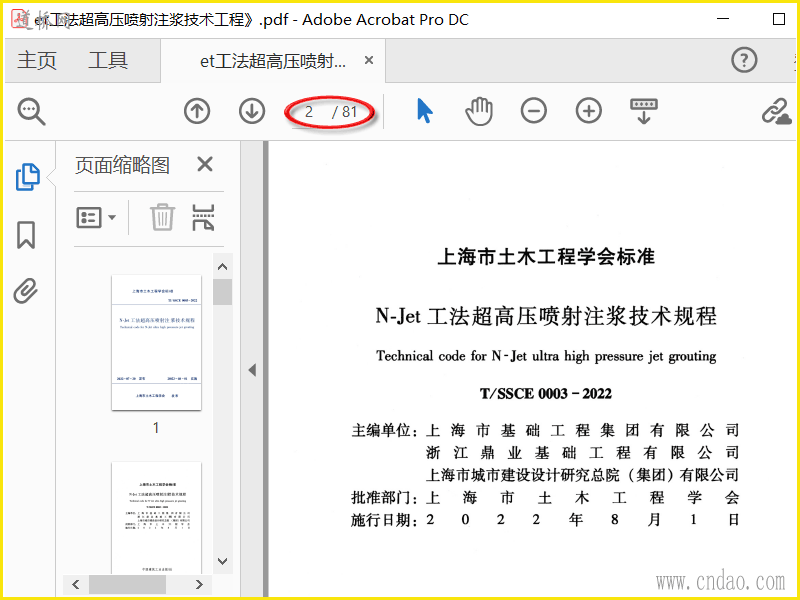Click the title N-Jet 工法超高压喷射注浆技术规程
This screenshot has width=800, height=600.
pos(546,316)
